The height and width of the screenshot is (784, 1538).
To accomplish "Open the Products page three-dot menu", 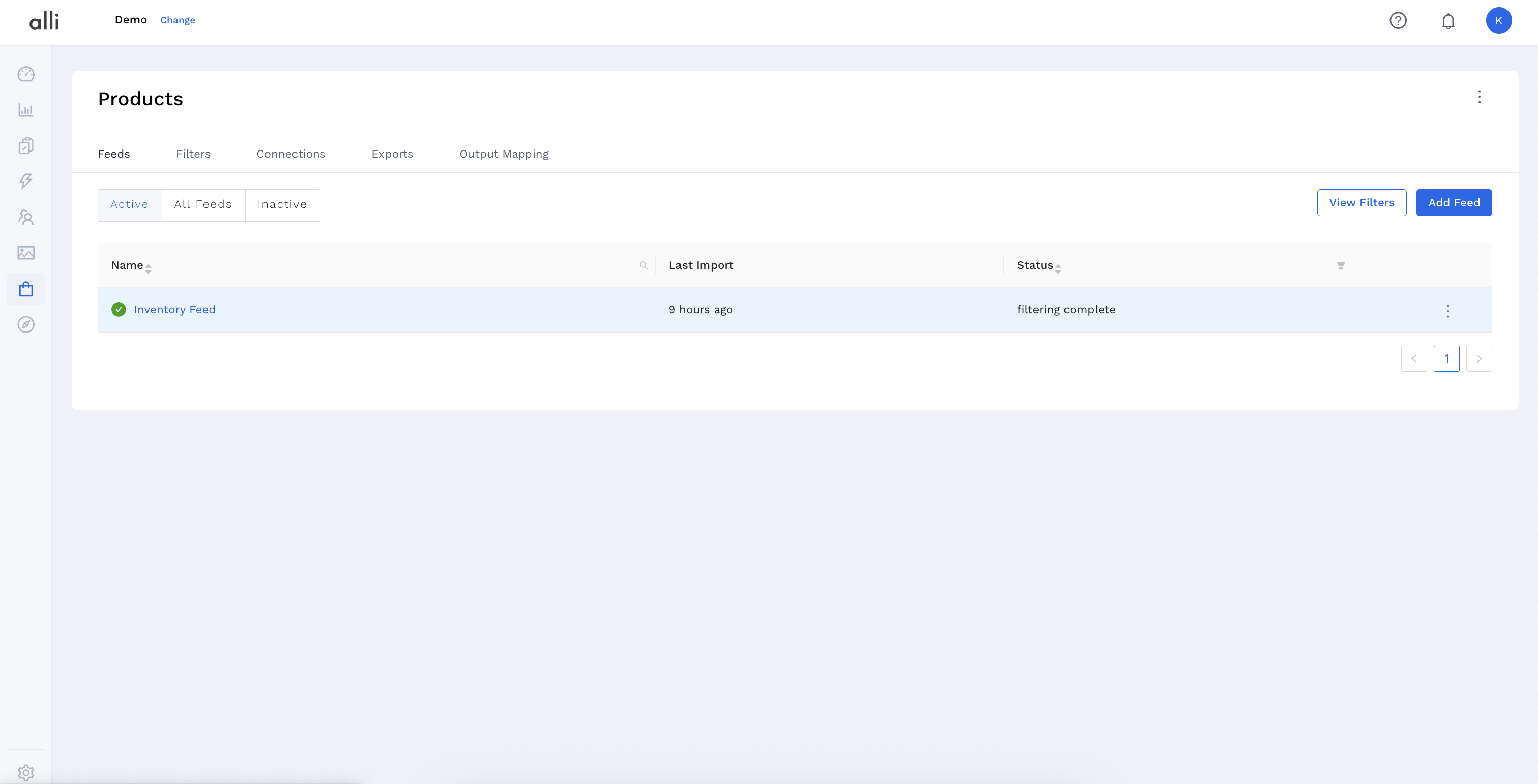I will click(x=1479, y=97).
